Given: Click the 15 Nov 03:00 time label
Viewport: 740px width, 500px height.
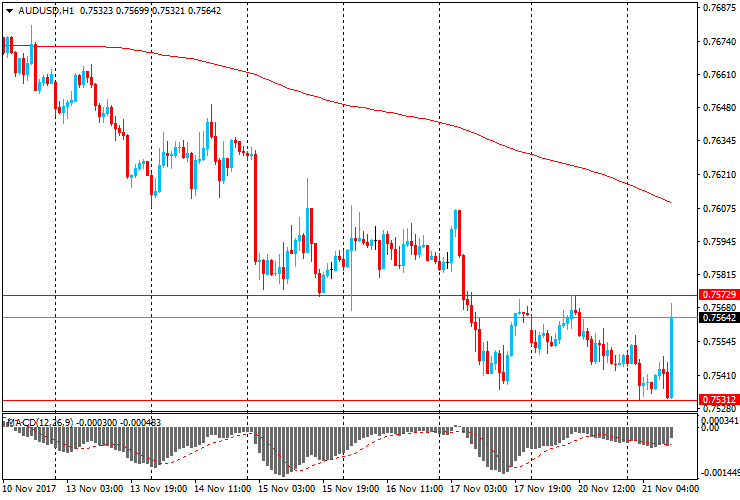Looking at the screenshot, I should (286, 488).
